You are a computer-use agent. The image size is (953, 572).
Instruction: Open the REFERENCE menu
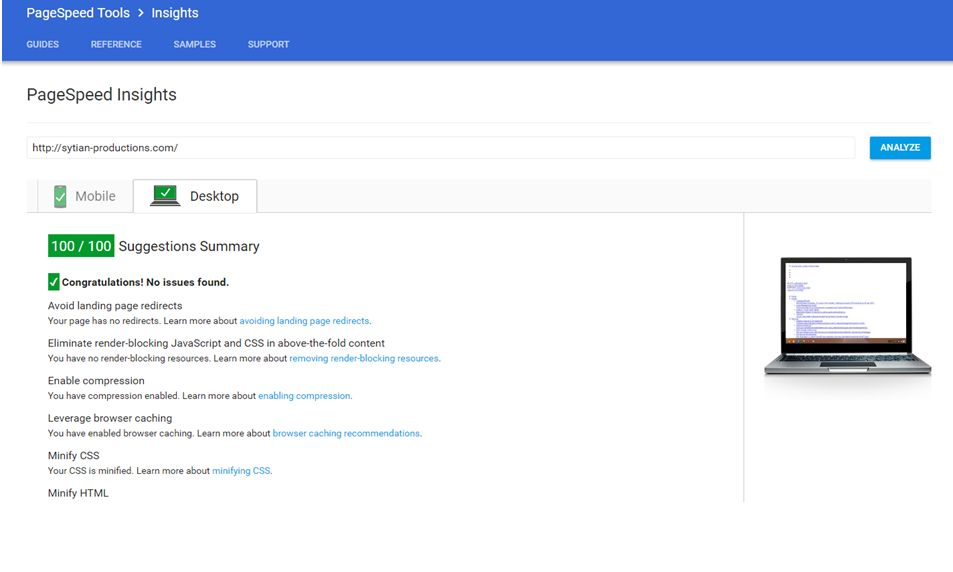click(116, 44)
